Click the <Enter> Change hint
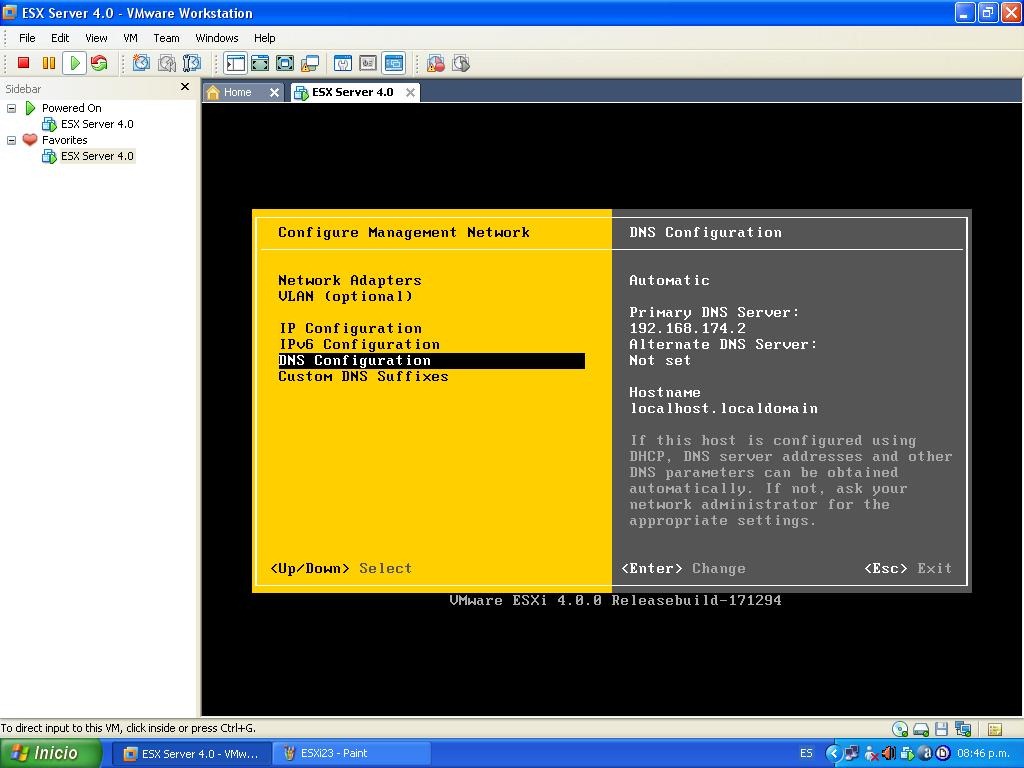Screen dimensions: 1024x768 [683, 568]
